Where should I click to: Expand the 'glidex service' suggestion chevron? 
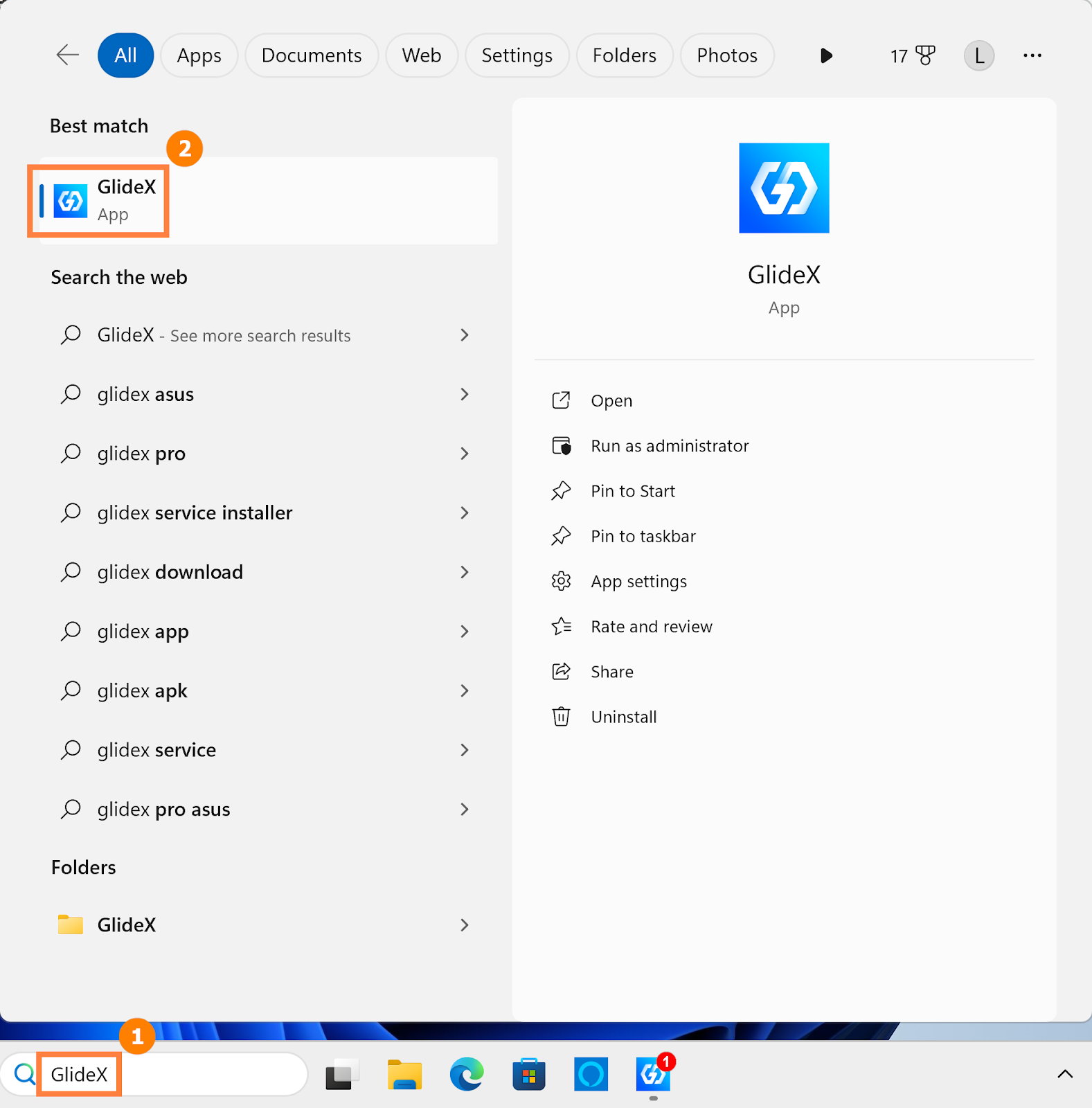coord(465,750)
